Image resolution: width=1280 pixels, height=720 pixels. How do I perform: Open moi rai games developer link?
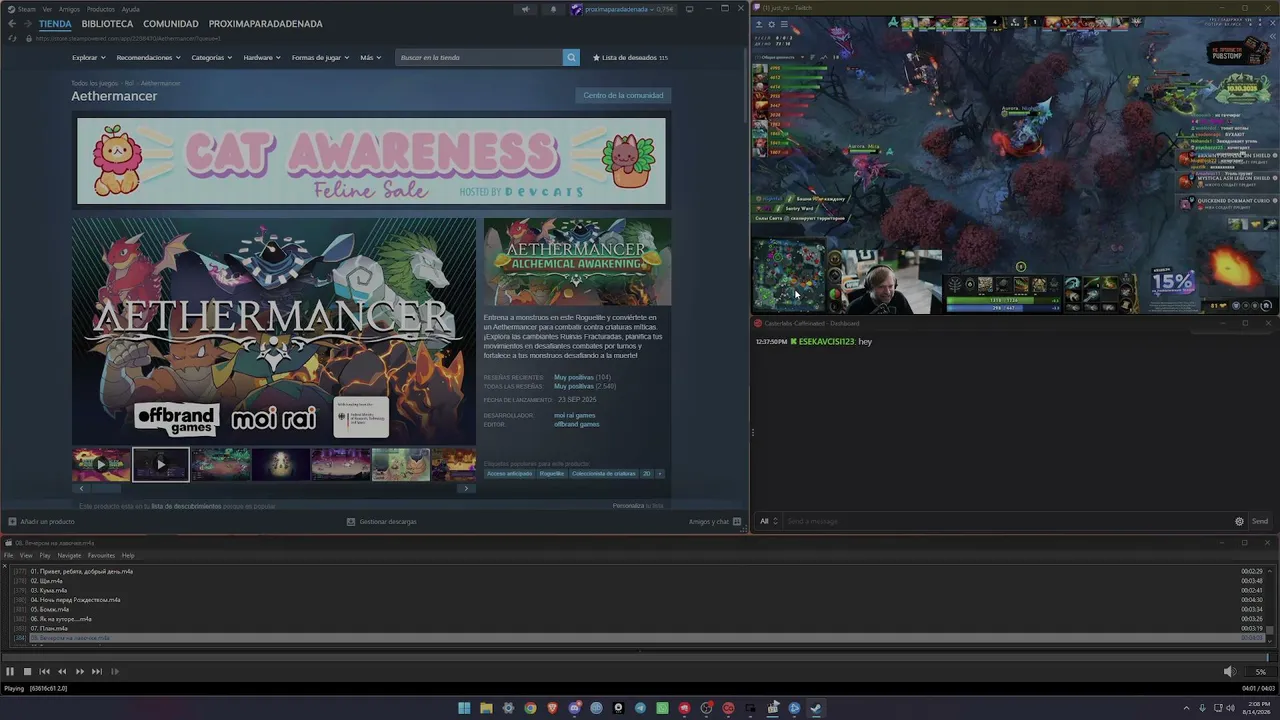pos(575,415)
